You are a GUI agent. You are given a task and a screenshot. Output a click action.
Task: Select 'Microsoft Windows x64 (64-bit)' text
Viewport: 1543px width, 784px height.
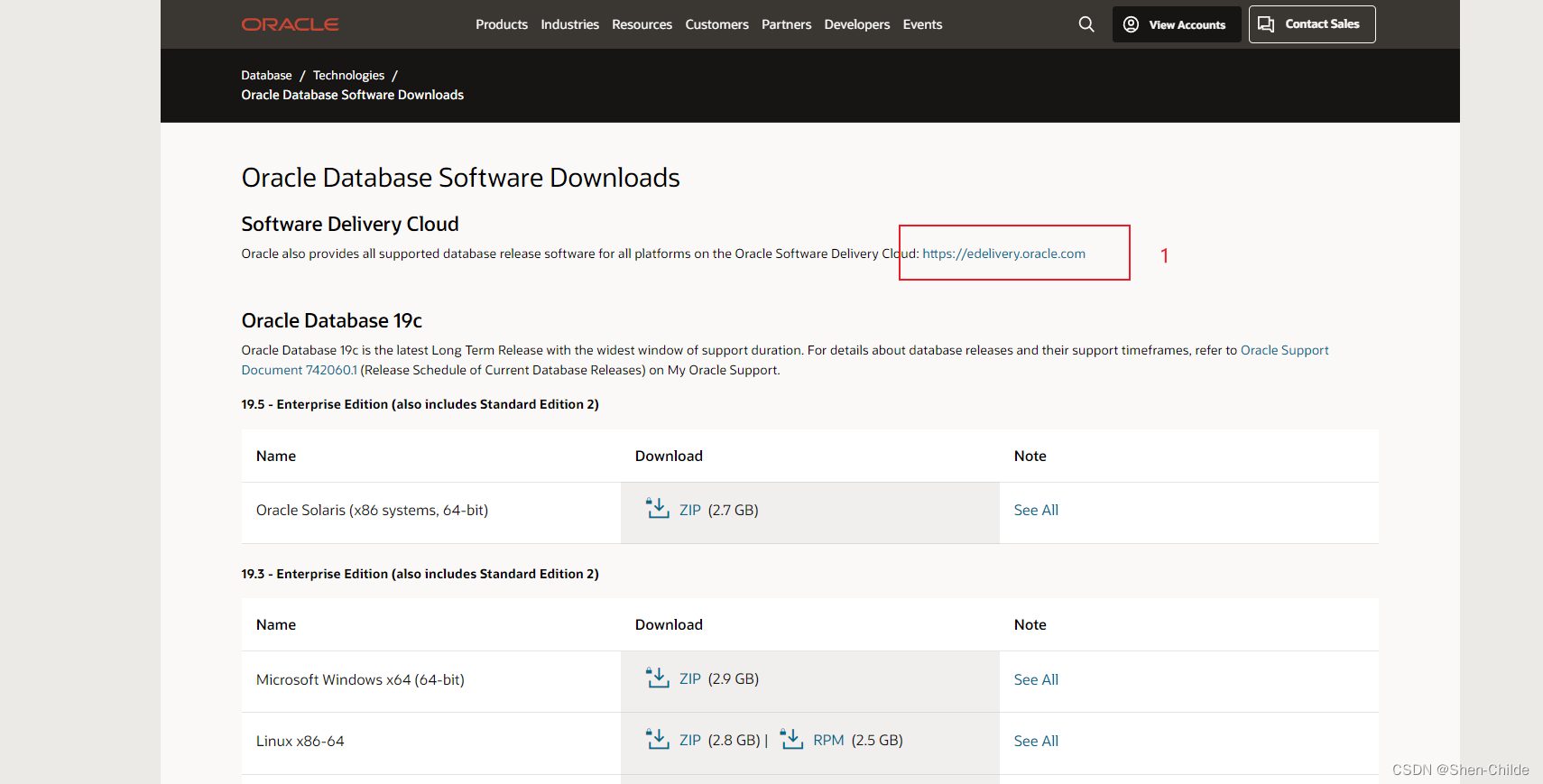point(360,679)
